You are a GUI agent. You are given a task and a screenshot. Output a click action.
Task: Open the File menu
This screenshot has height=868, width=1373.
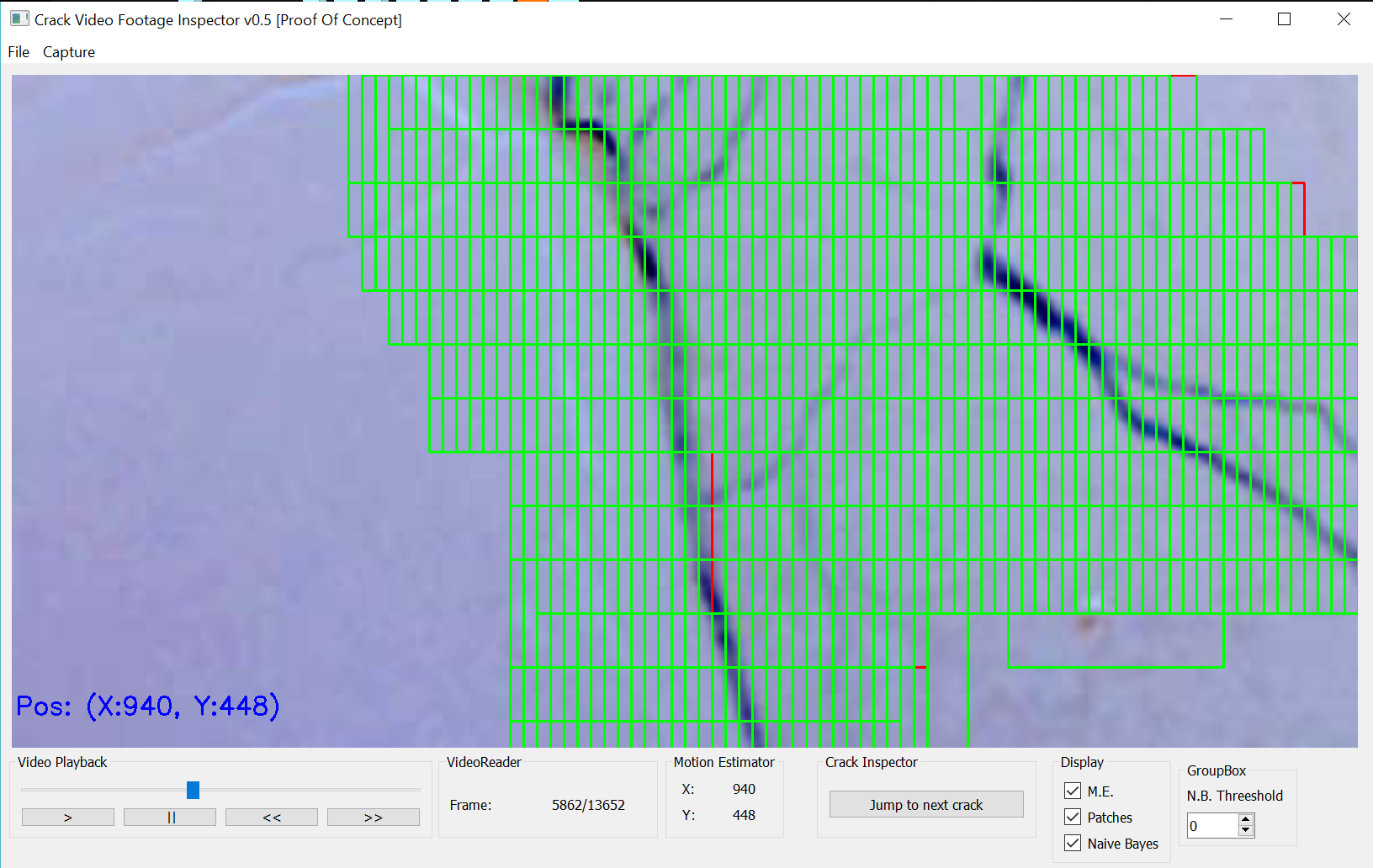[x=19, y=52]
